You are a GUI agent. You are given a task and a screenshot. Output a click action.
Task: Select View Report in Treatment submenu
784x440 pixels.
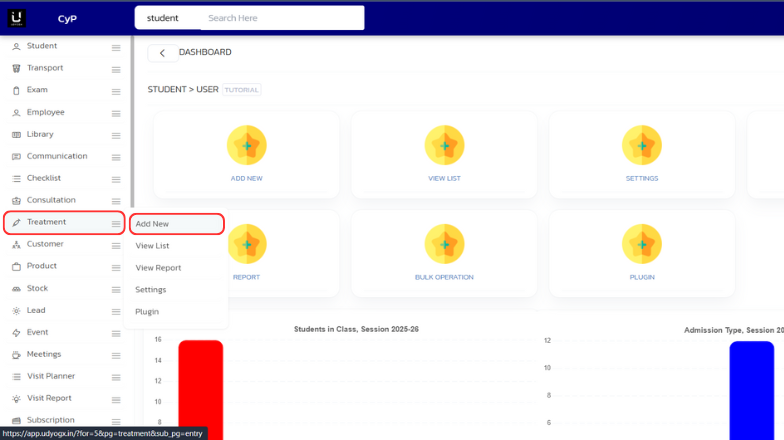pos(158,268)
